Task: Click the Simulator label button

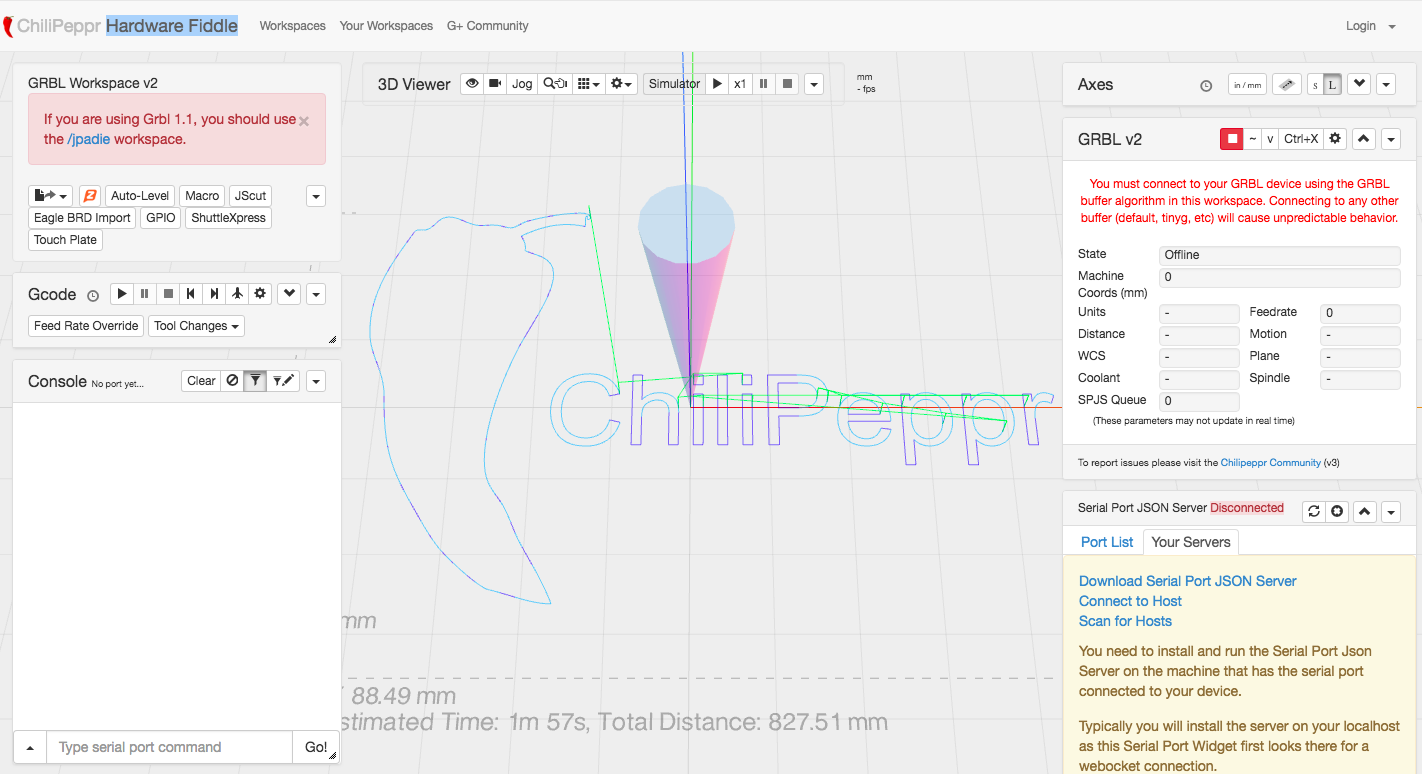Action: click(x=674, y=84)
